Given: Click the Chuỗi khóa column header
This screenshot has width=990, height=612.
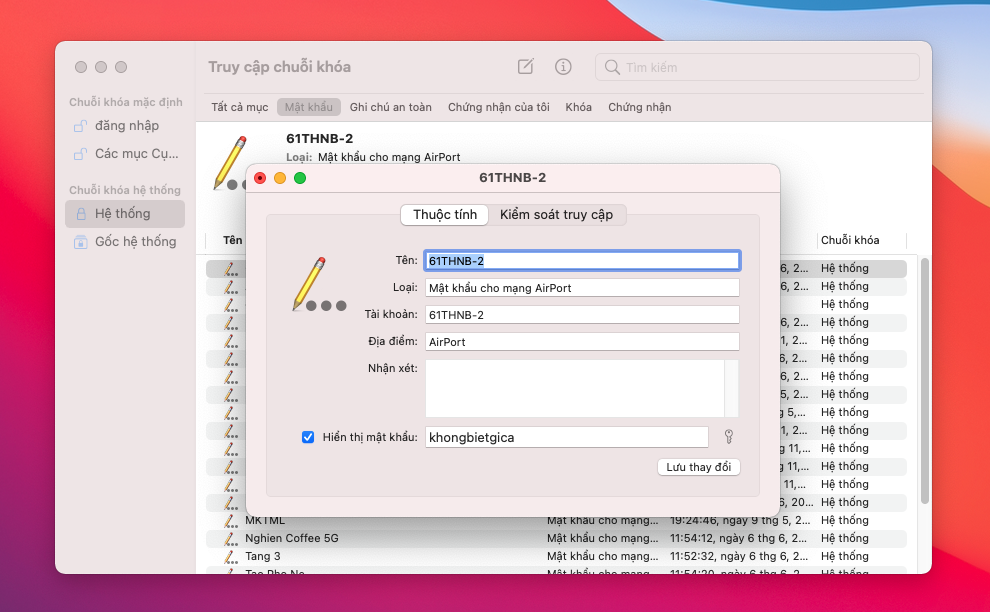Looking at the screenshot, I should pos(862,240).
